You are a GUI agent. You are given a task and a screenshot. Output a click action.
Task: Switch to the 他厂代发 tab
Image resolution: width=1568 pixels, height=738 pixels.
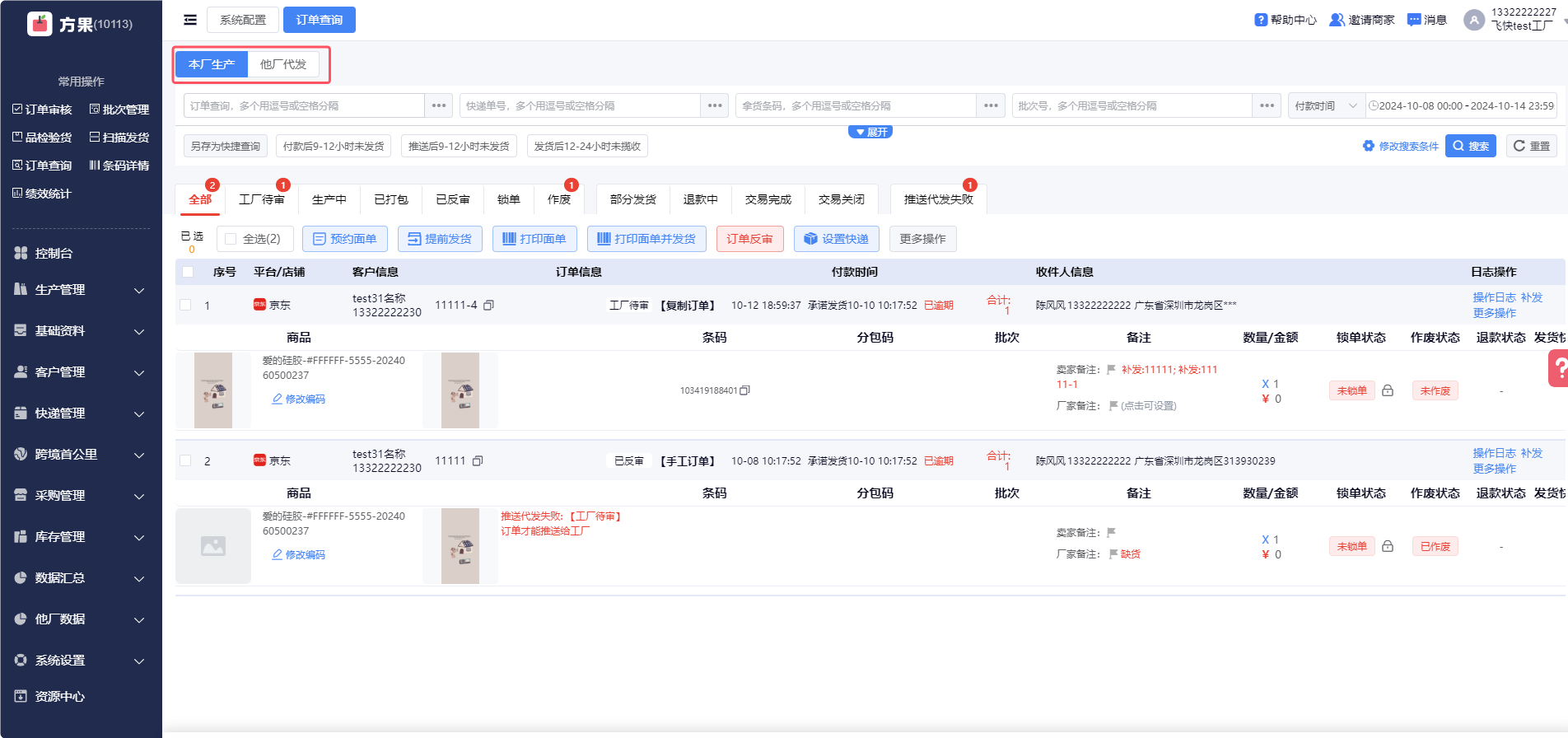283,64
